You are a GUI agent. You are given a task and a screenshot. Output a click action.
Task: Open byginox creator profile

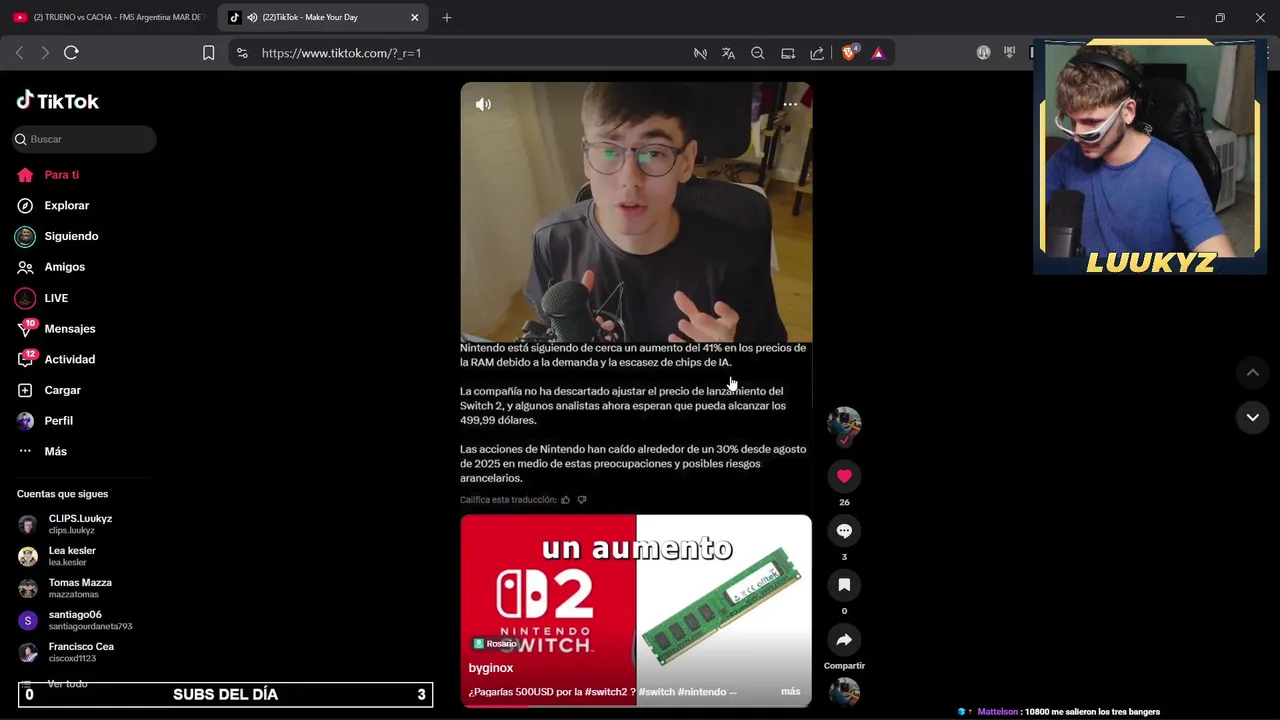click(x=491, y=668)
